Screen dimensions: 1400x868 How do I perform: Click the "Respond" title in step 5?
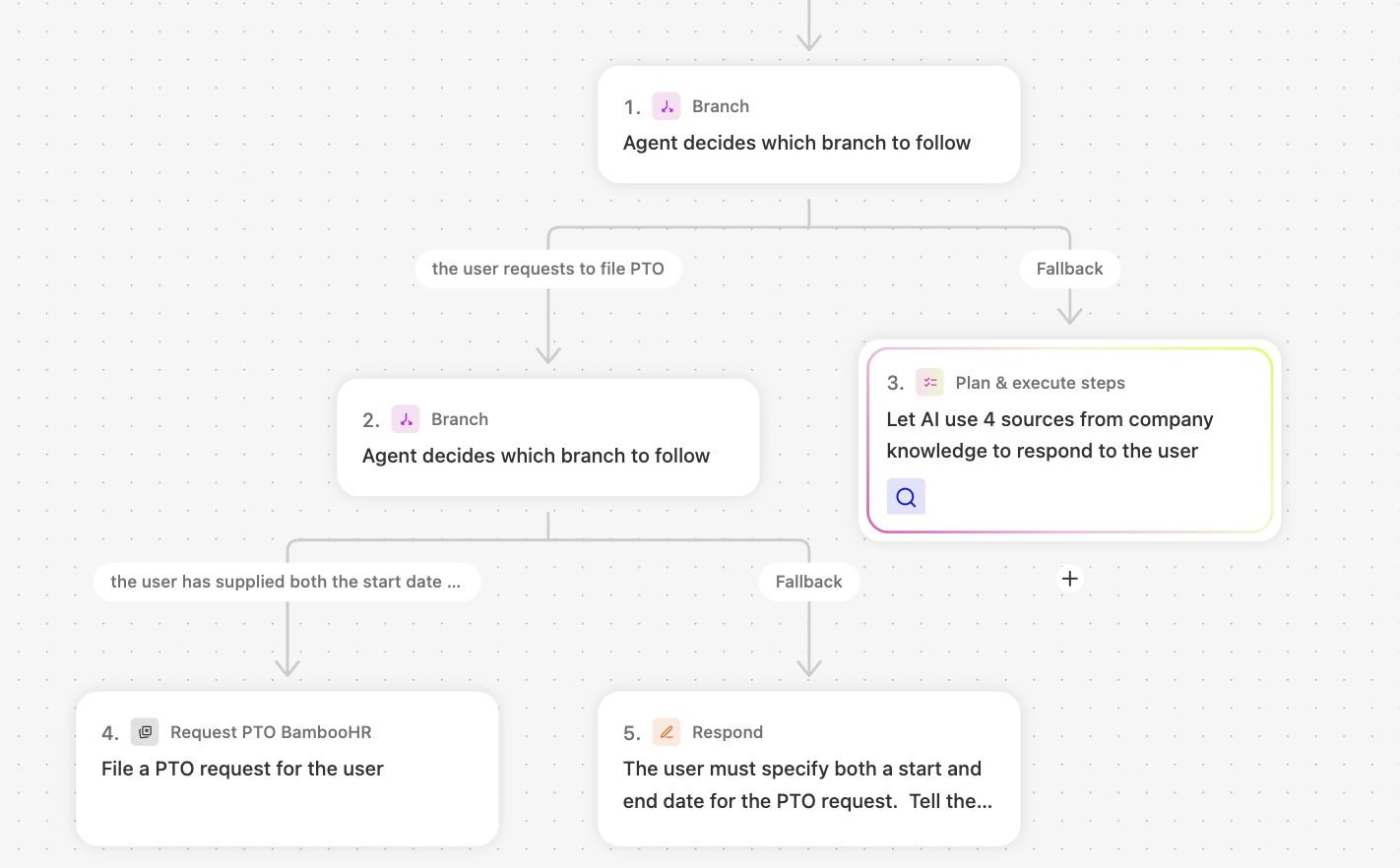(x=728, y=732)
